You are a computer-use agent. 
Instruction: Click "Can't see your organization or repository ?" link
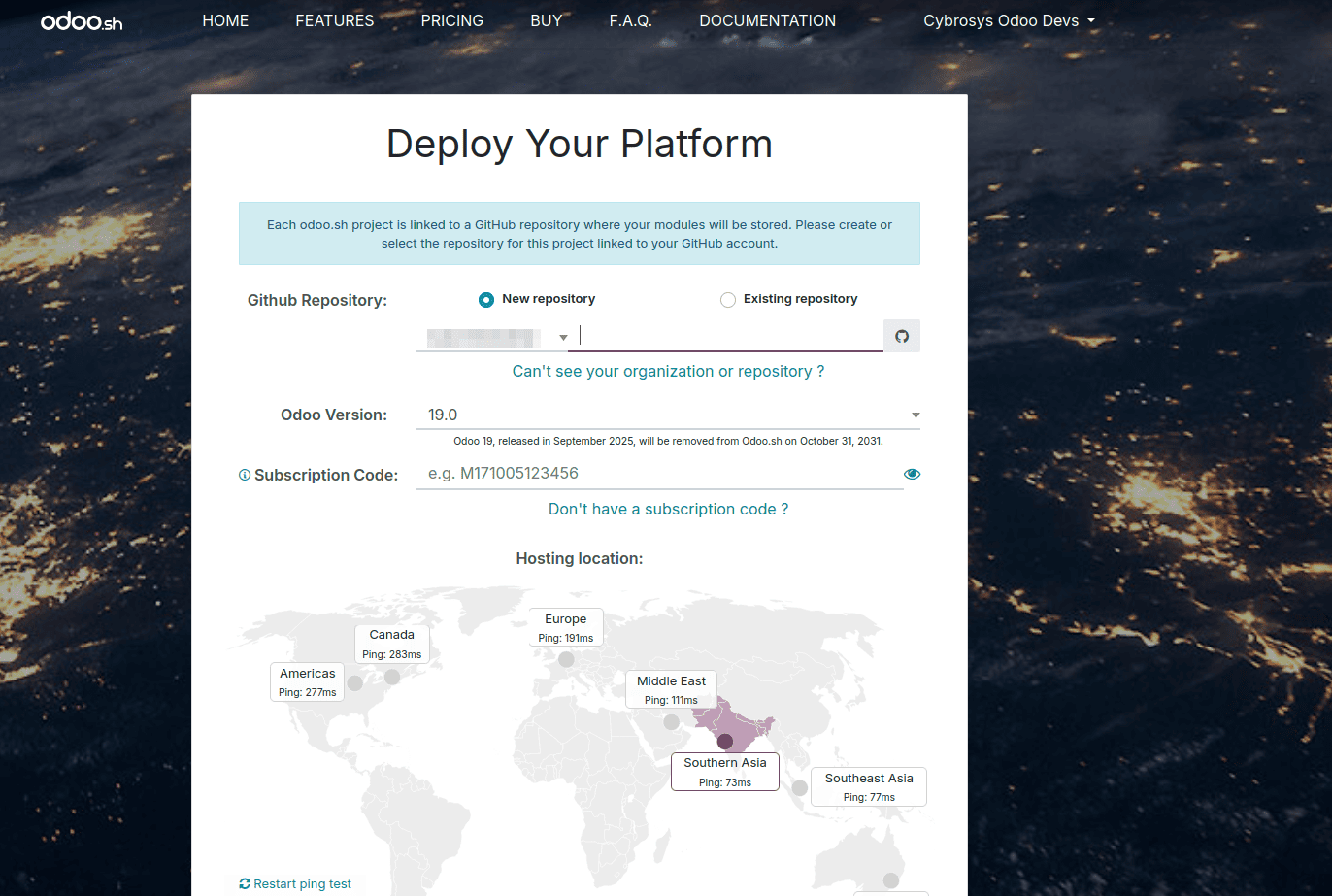[x=668, y=372]
